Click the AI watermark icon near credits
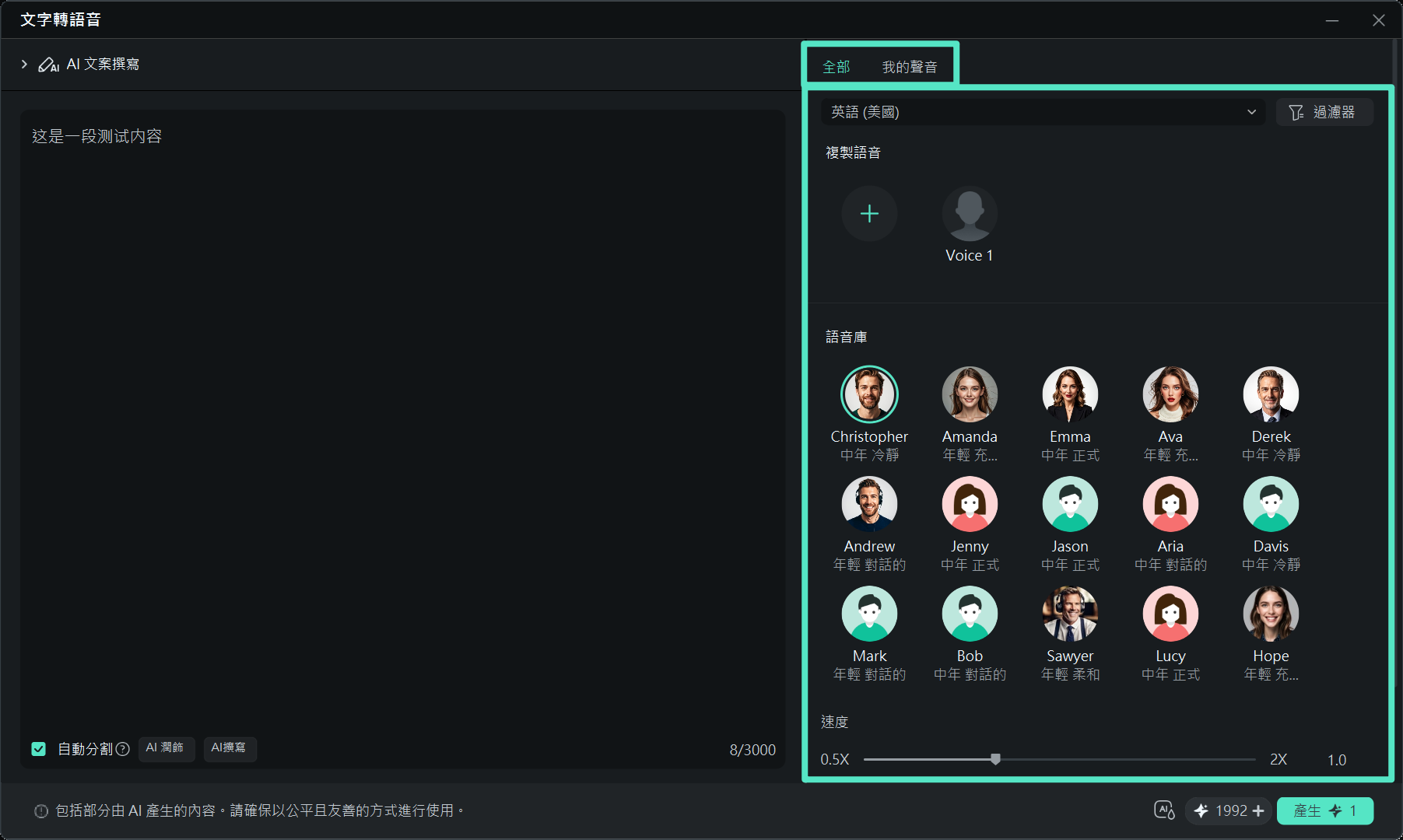Viewport: 1403px width, 840px height. click(x=1164, y=810)
